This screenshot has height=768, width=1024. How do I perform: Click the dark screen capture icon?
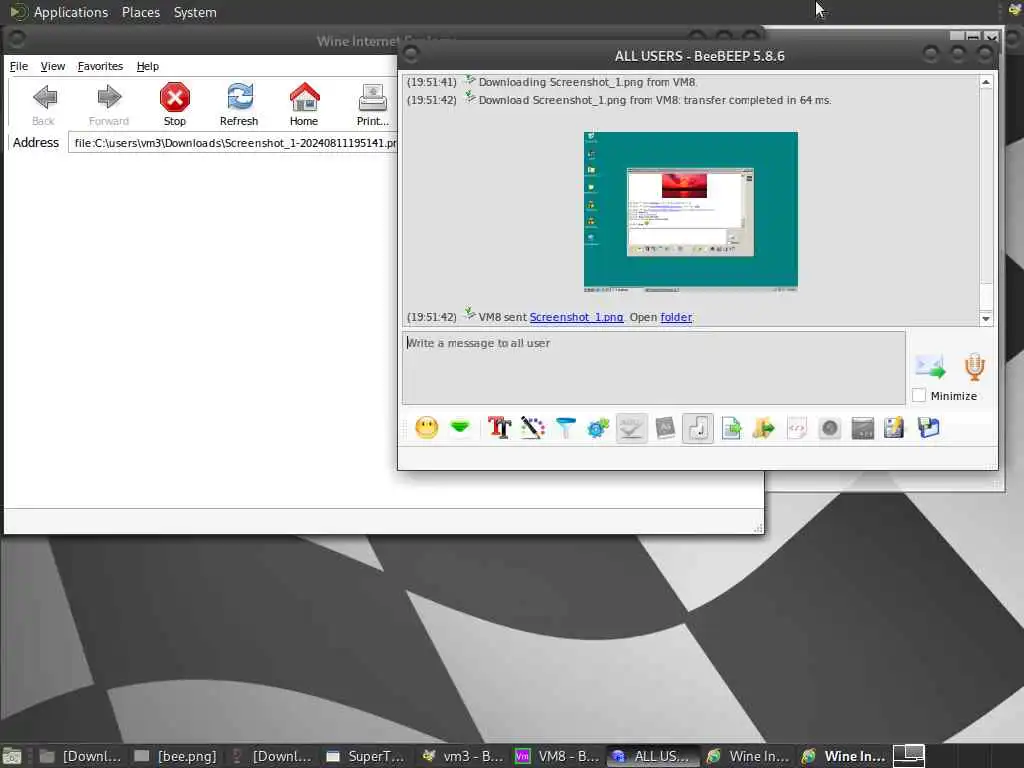pos(863,428)
